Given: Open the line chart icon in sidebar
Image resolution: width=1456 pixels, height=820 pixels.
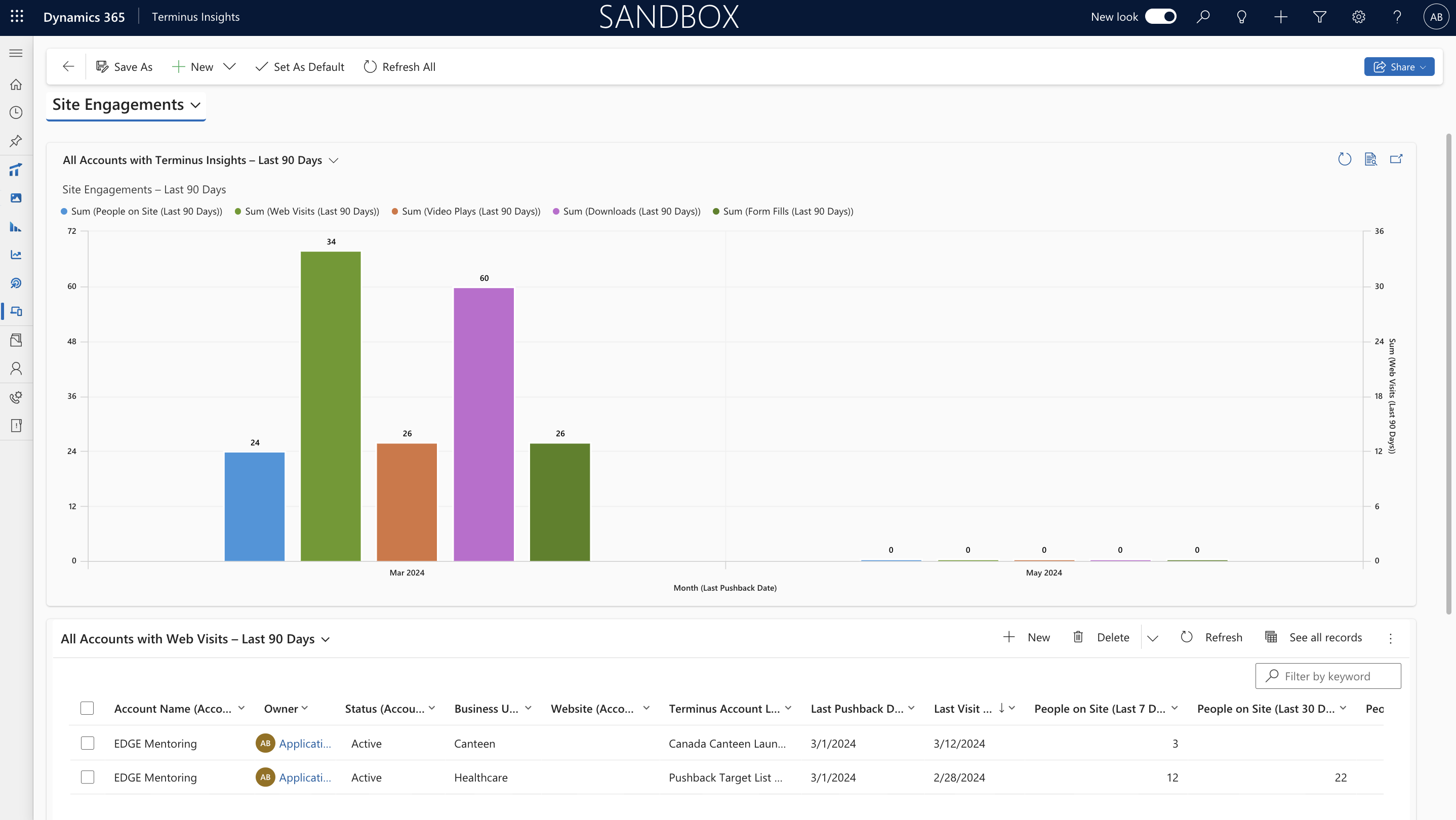Looking at the screenshot, I should tap(16, 255).
